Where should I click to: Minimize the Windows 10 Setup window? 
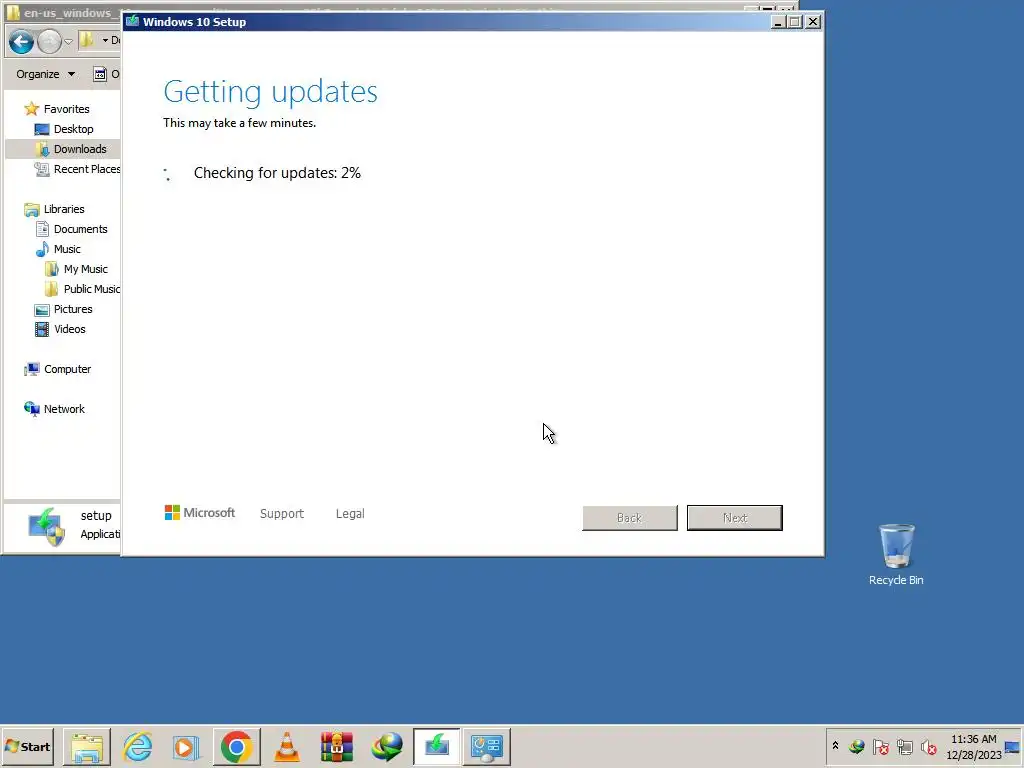click(777, 22)
